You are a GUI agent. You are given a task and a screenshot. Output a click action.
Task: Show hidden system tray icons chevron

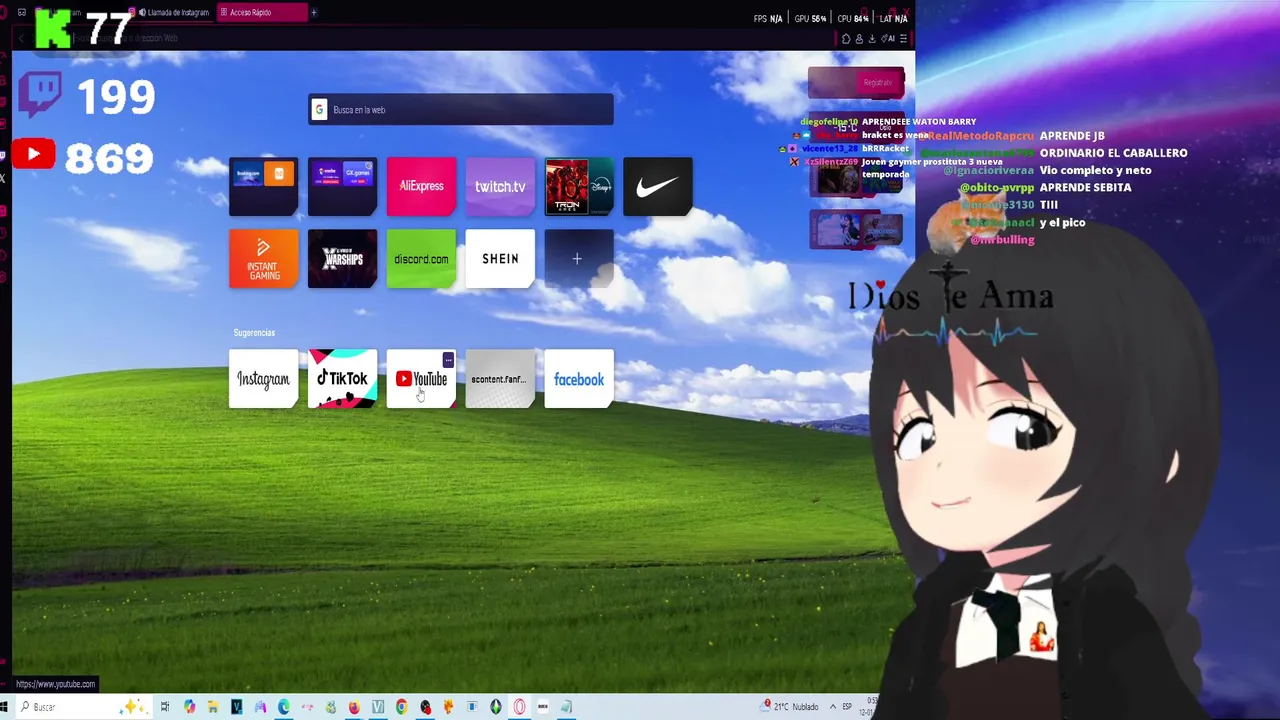[832, 707]
